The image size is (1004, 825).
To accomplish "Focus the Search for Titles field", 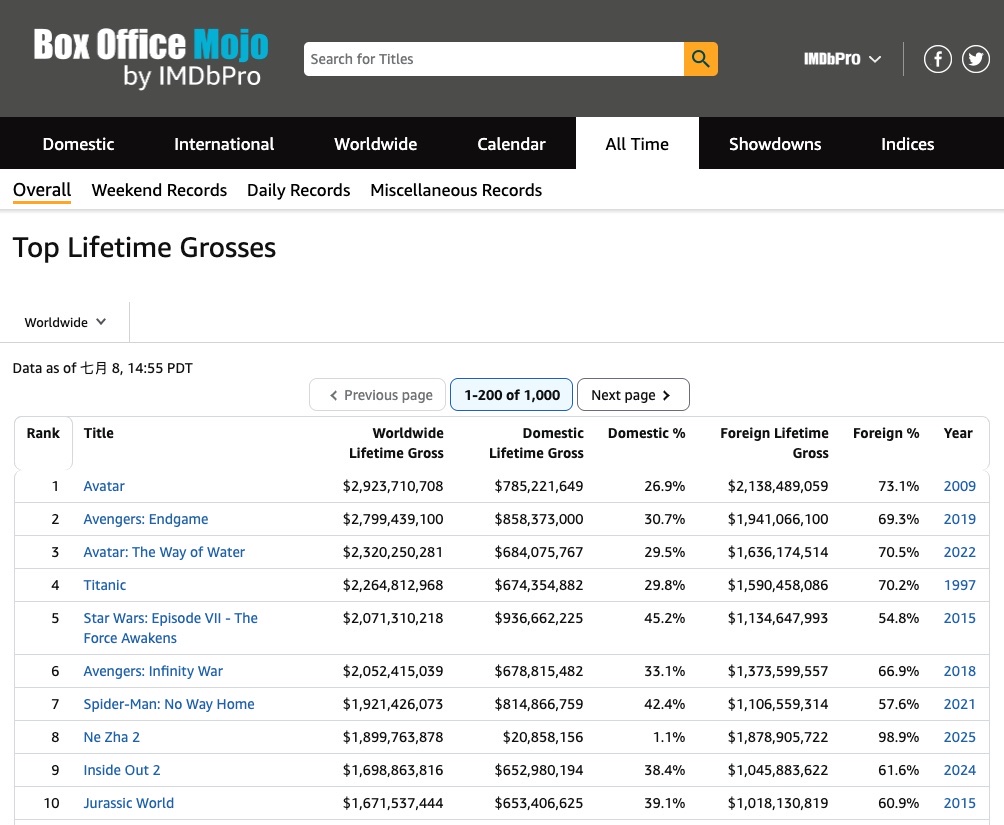I will [x=494, y=59].
